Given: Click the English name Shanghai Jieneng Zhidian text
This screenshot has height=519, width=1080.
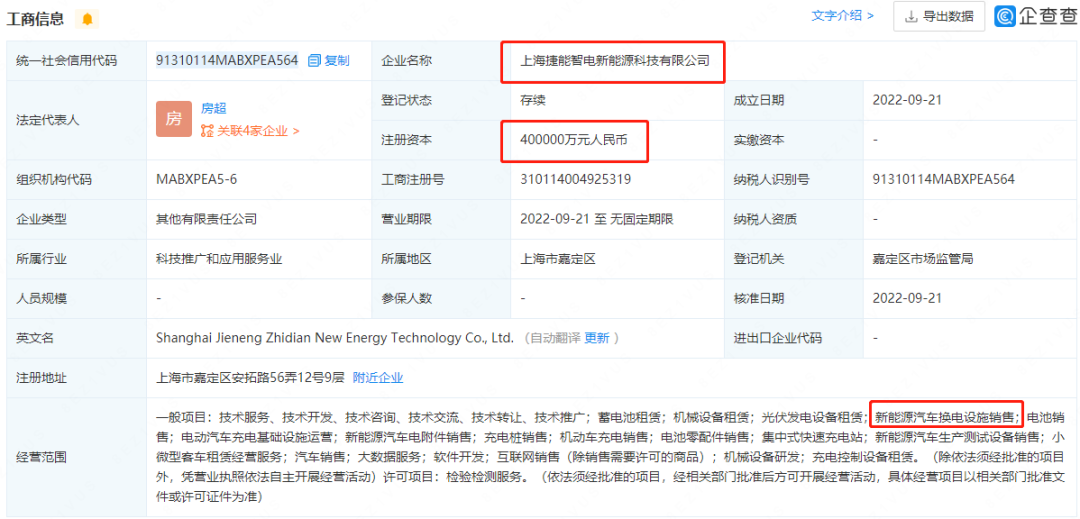Looking at the screenshot, I should pos(335,338).
